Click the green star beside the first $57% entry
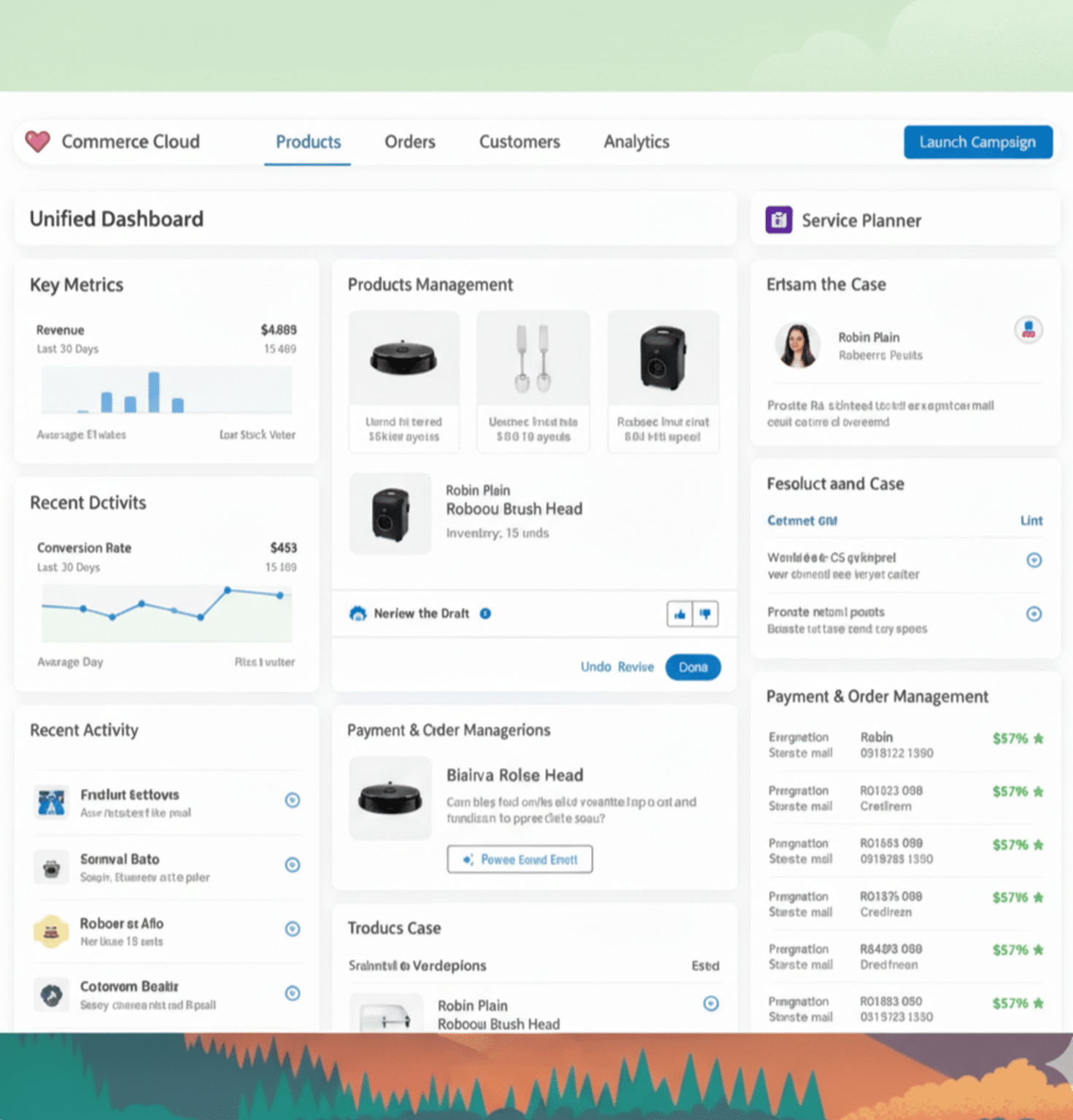Screen dimensions: 1073x1120 1038,738
